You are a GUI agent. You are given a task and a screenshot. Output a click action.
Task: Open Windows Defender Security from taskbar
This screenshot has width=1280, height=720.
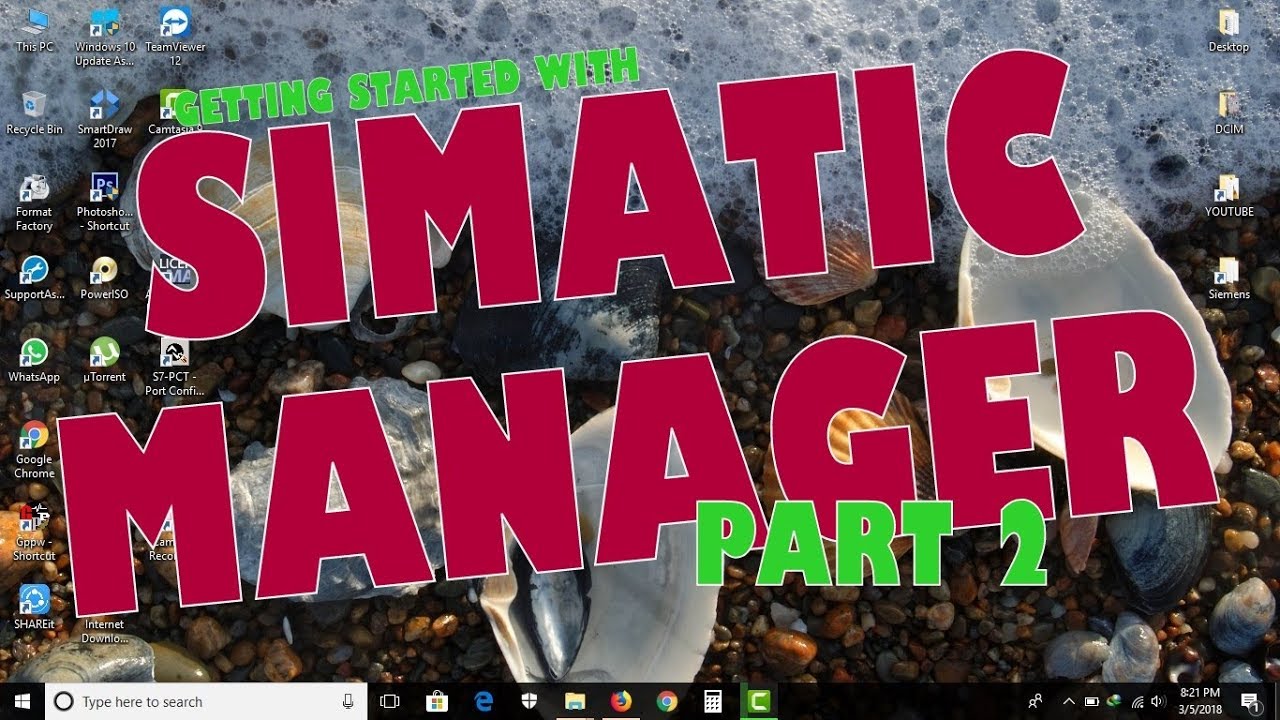point(529,702)
